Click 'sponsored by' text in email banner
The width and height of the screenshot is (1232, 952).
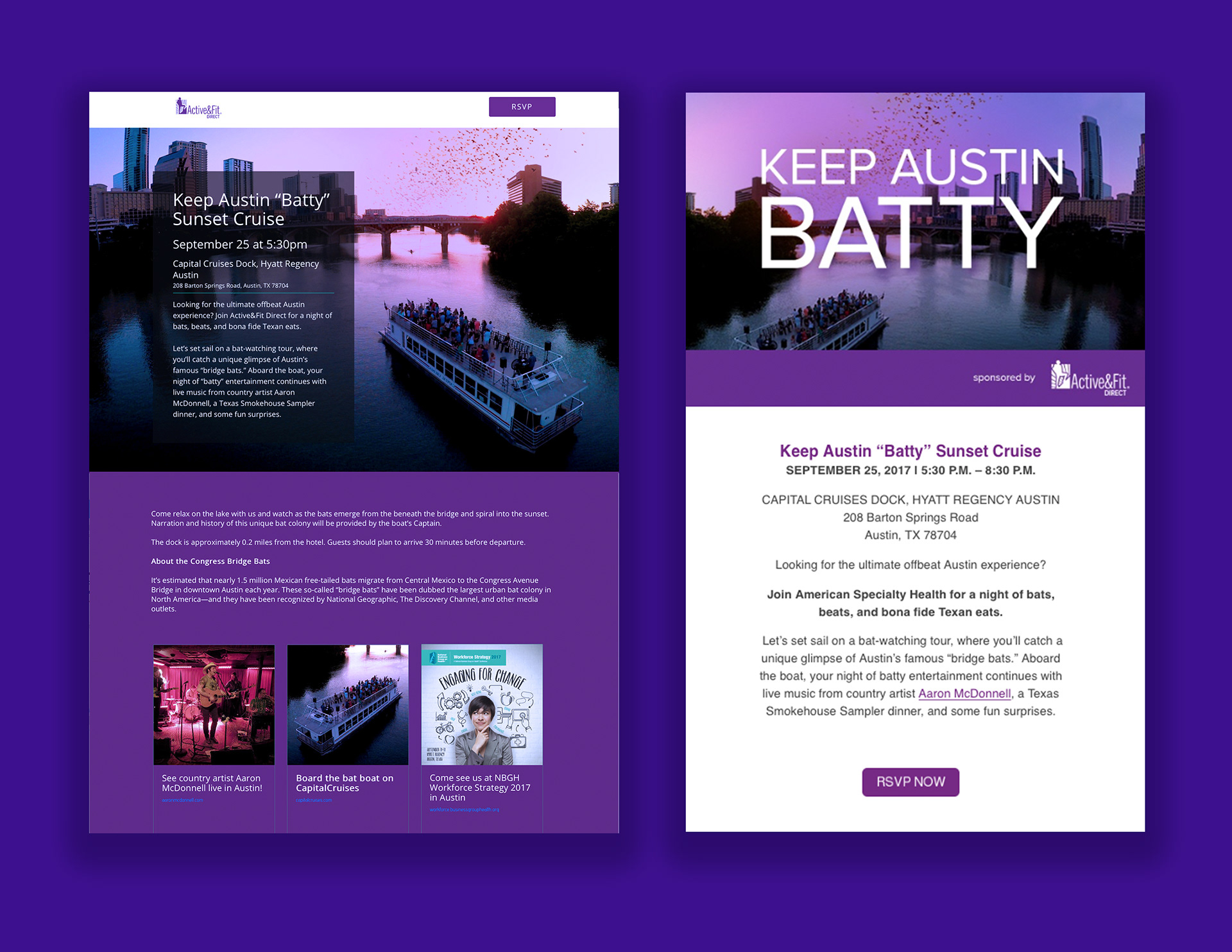click(1004, 378)
